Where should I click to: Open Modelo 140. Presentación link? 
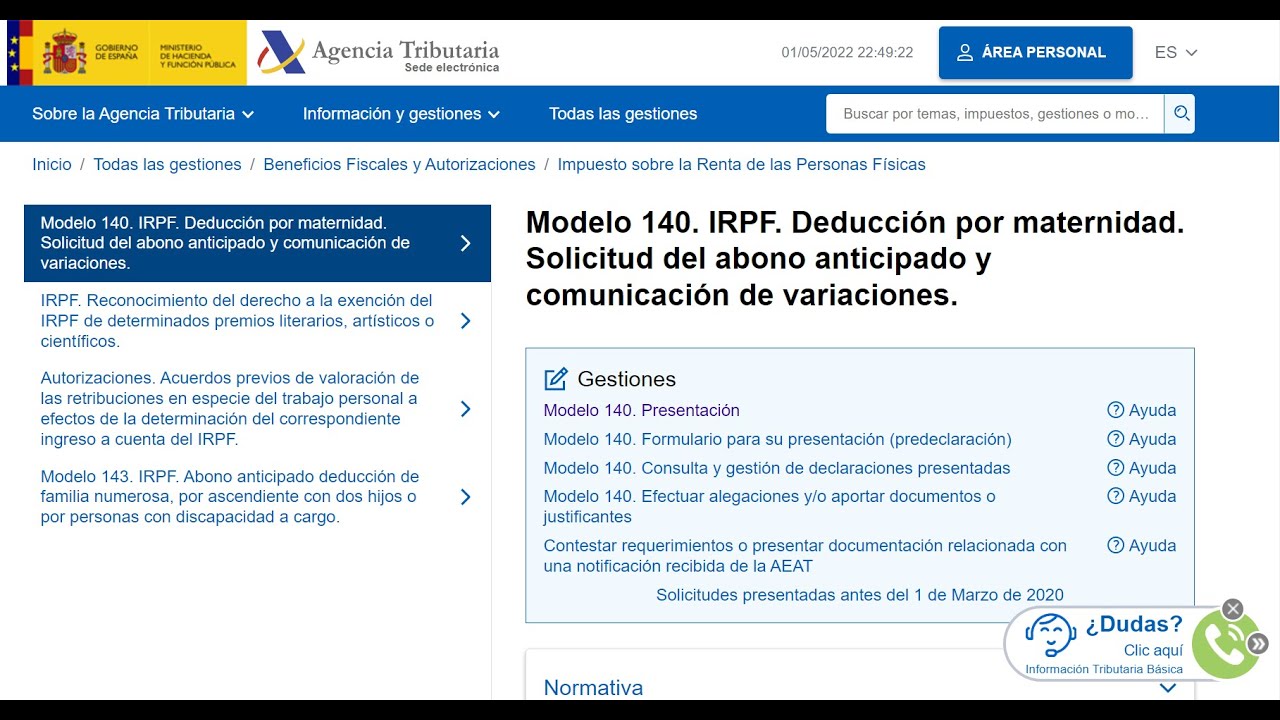[641, 410]
